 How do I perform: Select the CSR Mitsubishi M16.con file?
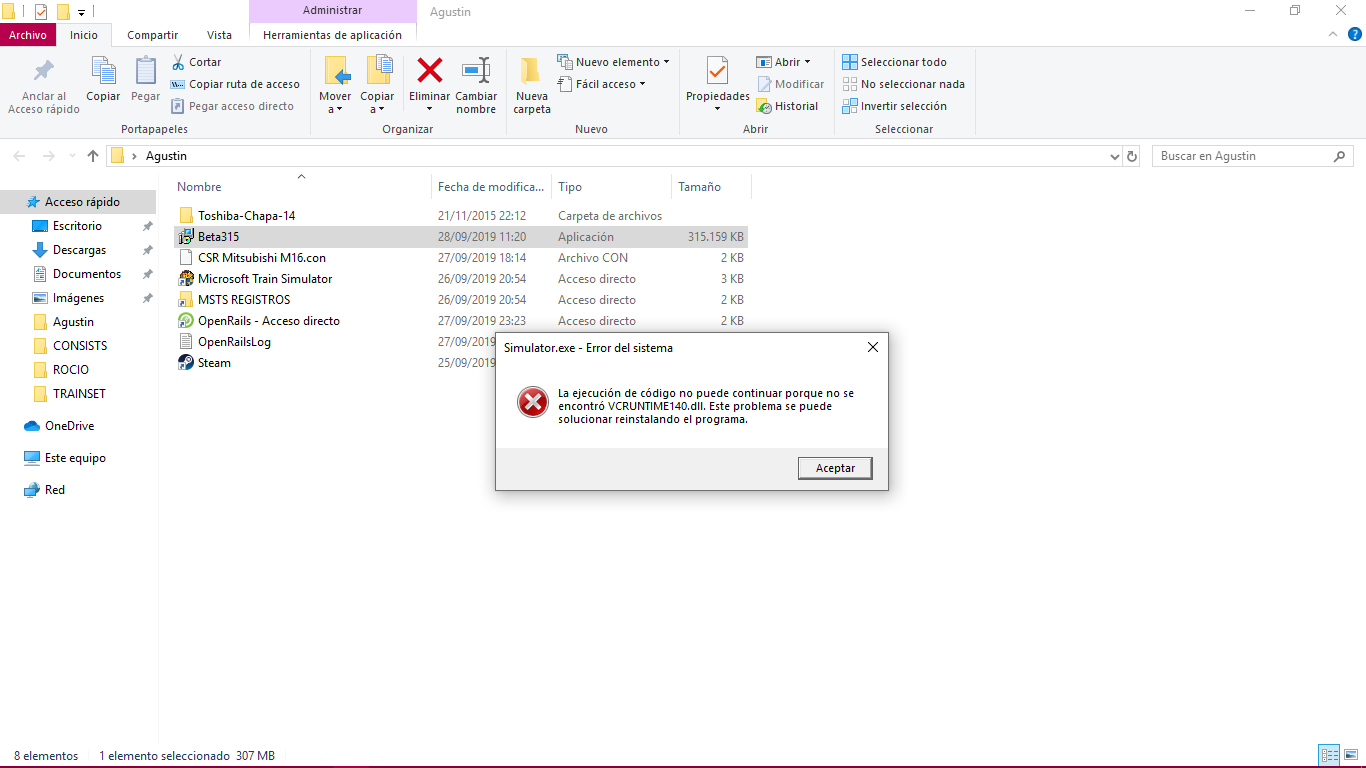coord(261,258)
